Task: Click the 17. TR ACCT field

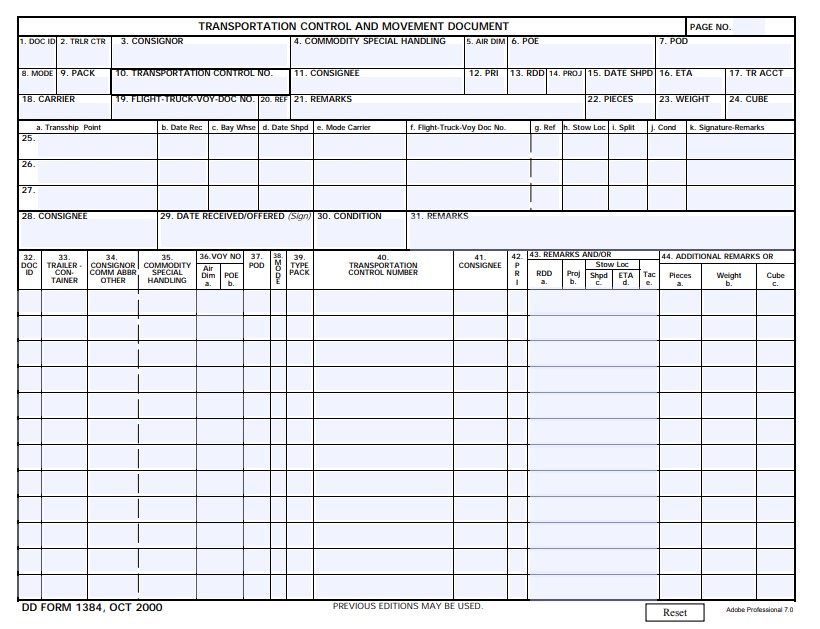Action: [760, 85]
